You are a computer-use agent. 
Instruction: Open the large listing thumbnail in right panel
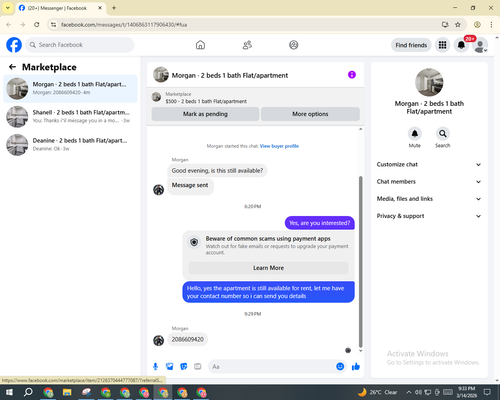click(x=429, y=82)
